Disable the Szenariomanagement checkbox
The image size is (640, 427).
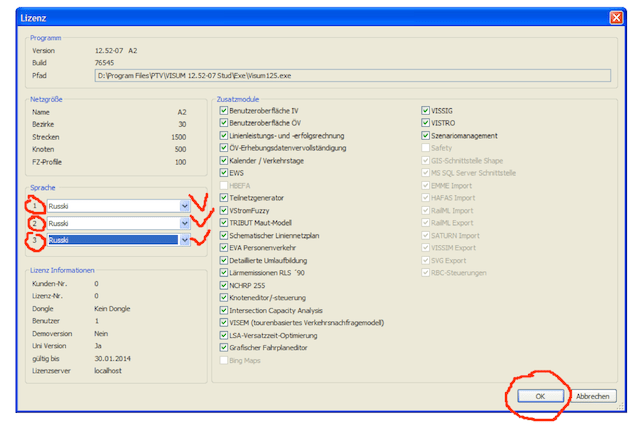(x=425, y=135)
